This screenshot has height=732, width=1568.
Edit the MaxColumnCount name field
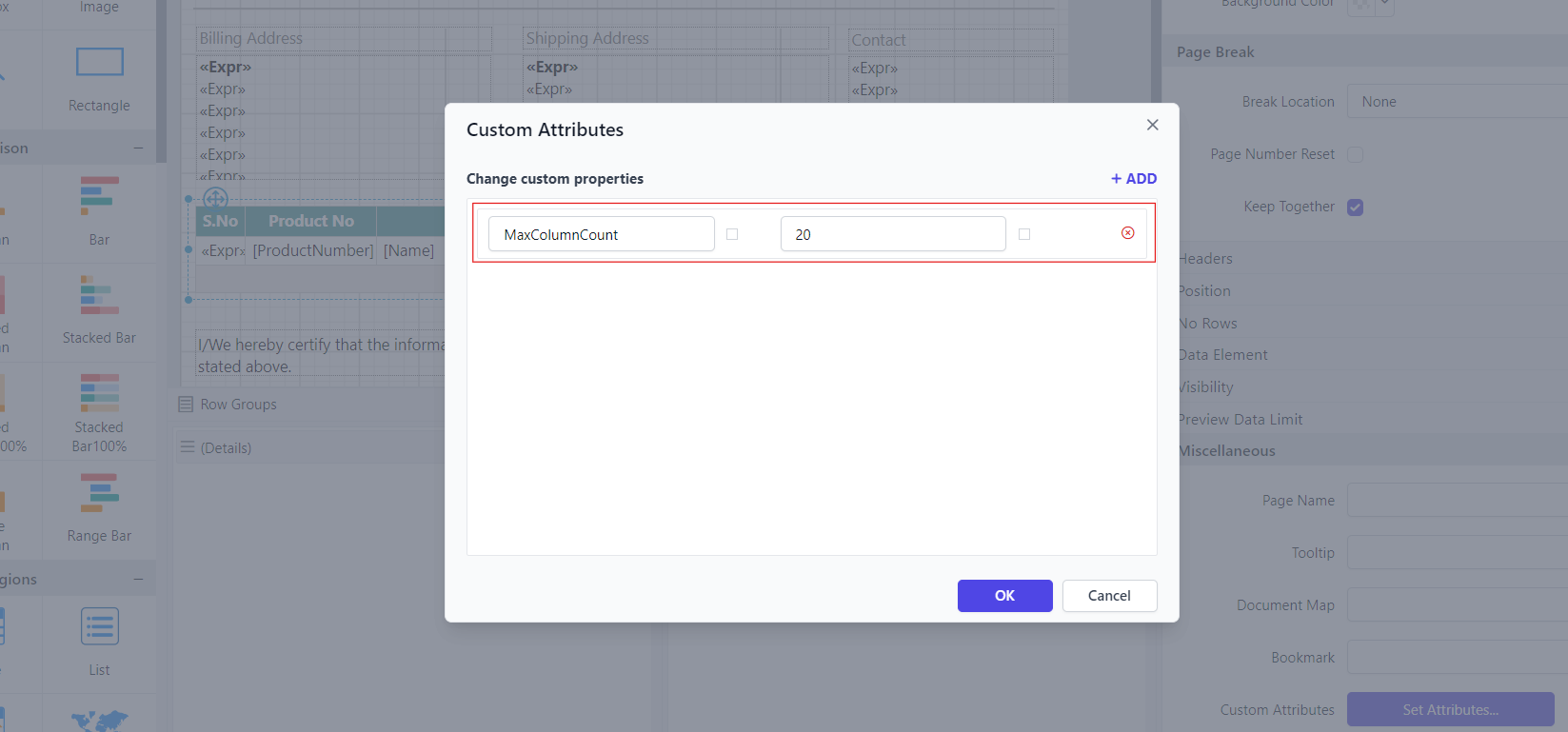[x=601, y=234]
